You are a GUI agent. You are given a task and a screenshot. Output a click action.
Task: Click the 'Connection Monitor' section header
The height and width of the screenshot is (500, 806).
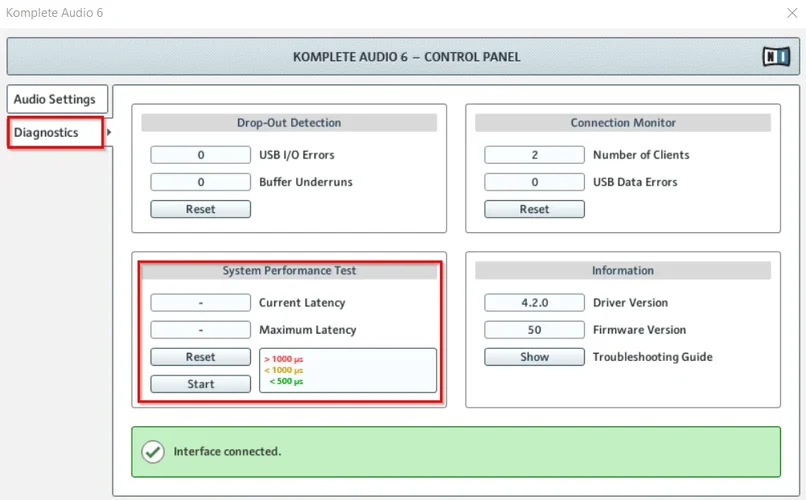(x=623, y=123)
